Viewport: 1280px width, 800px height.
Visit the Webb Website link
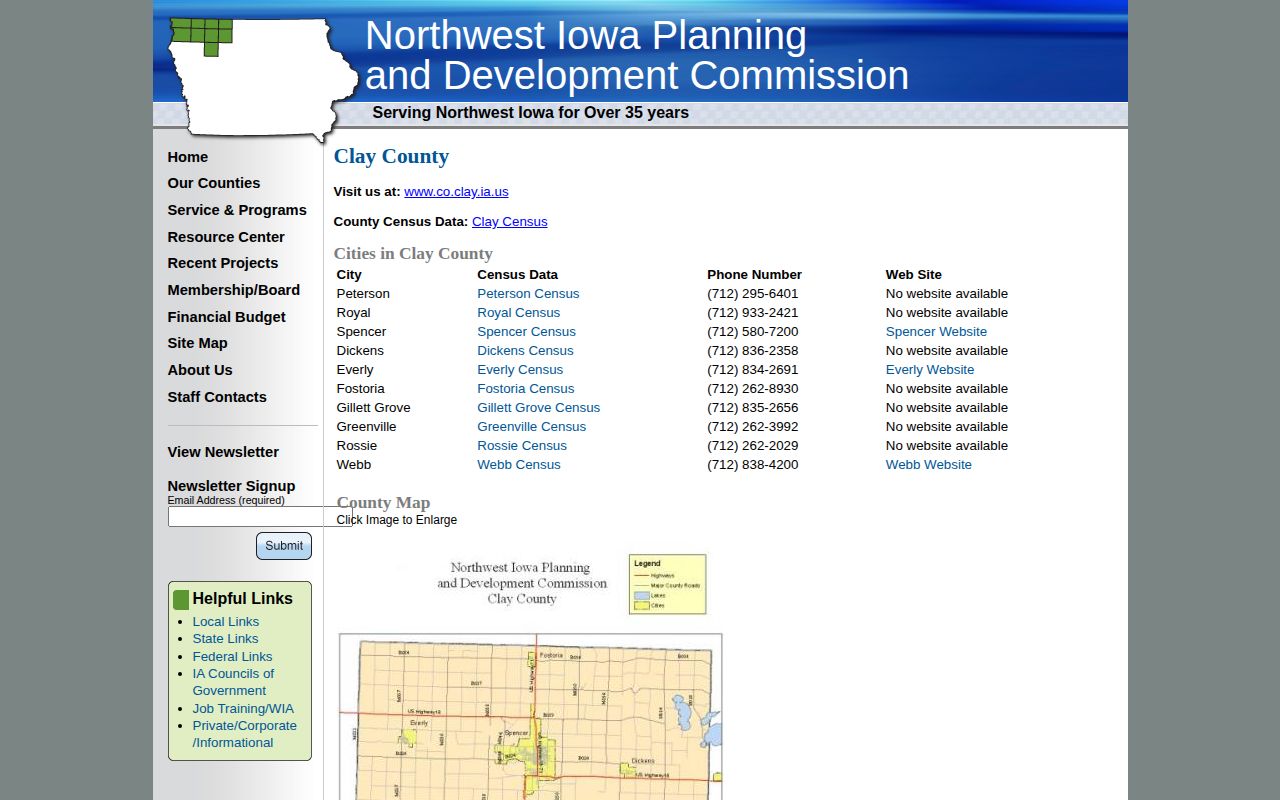pyautogui.click(x=929, y=465)
